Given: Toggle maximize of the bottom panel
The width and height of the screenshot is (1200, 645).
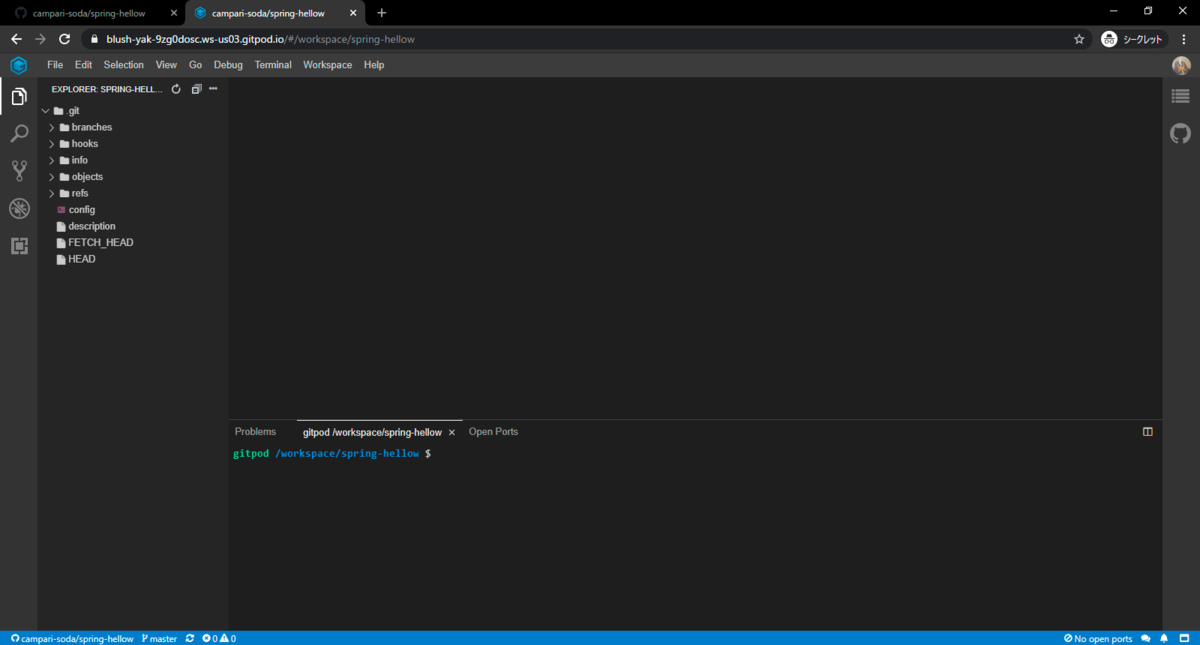Looking at the screenshot, I should (1148, 432).
